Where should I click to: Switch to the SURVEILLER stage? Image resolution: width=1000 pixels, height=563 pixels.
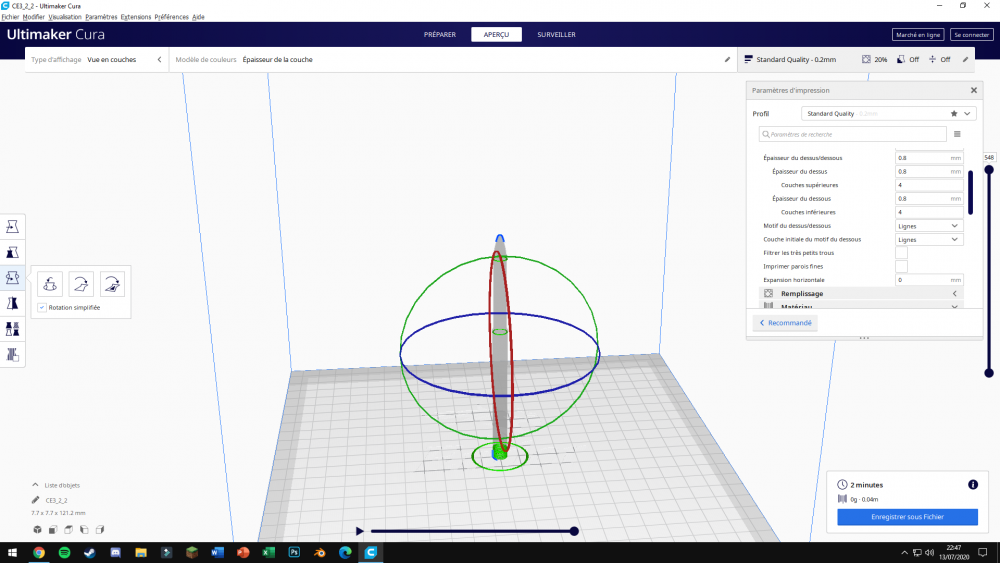[x=556, y=34]
